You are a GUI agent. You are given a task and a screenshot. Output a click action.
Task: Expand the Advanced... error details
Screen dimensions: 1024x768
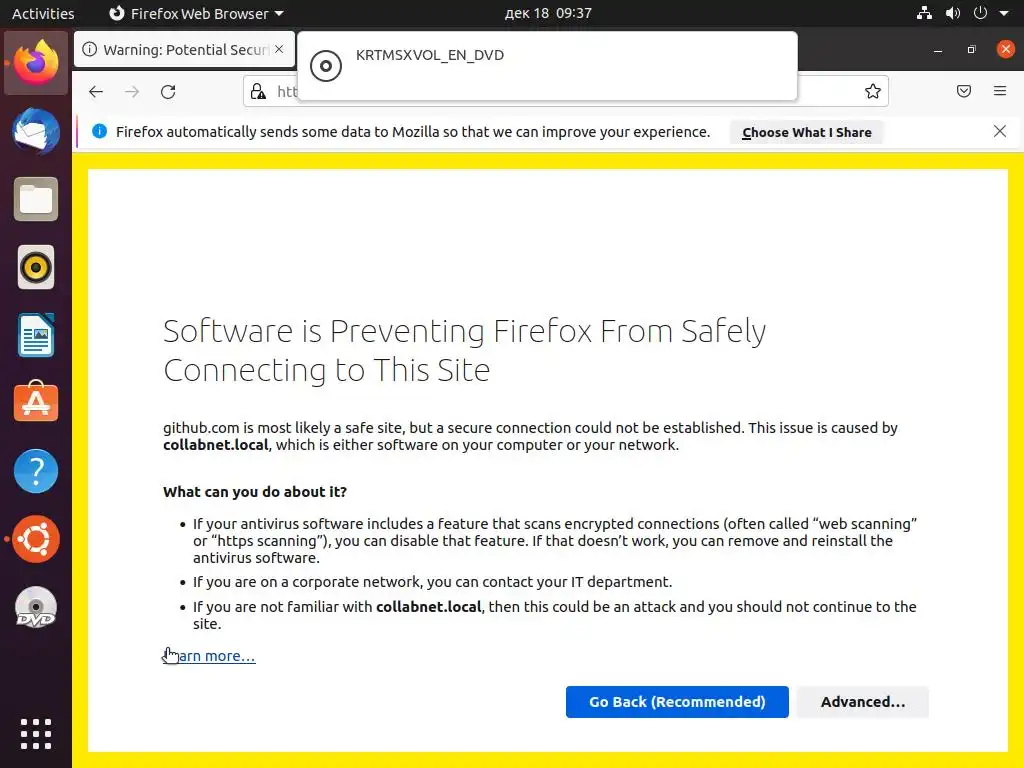point(862,702)
